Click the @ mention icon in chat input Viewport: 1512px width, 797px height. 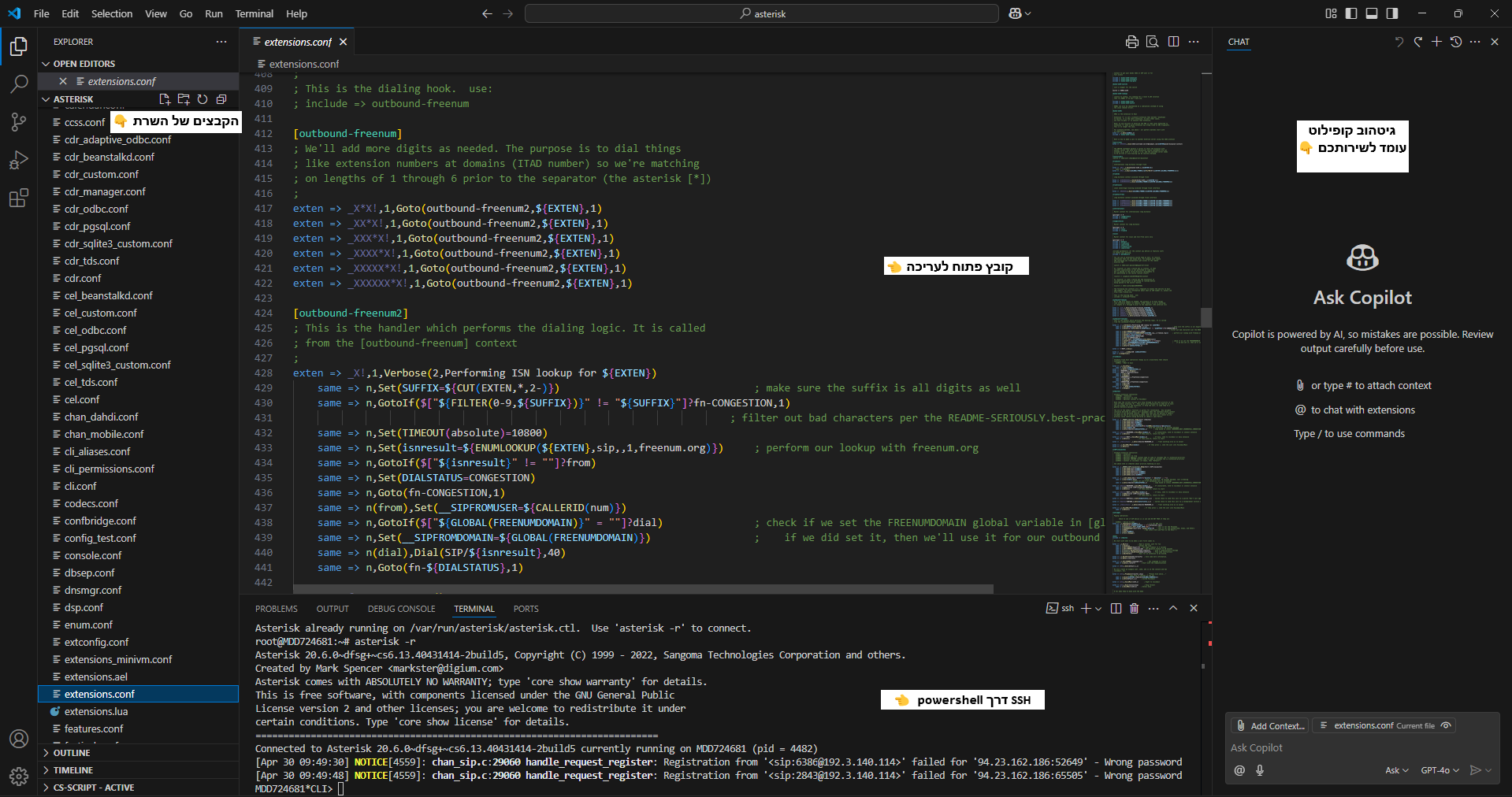pos(1239,770)
